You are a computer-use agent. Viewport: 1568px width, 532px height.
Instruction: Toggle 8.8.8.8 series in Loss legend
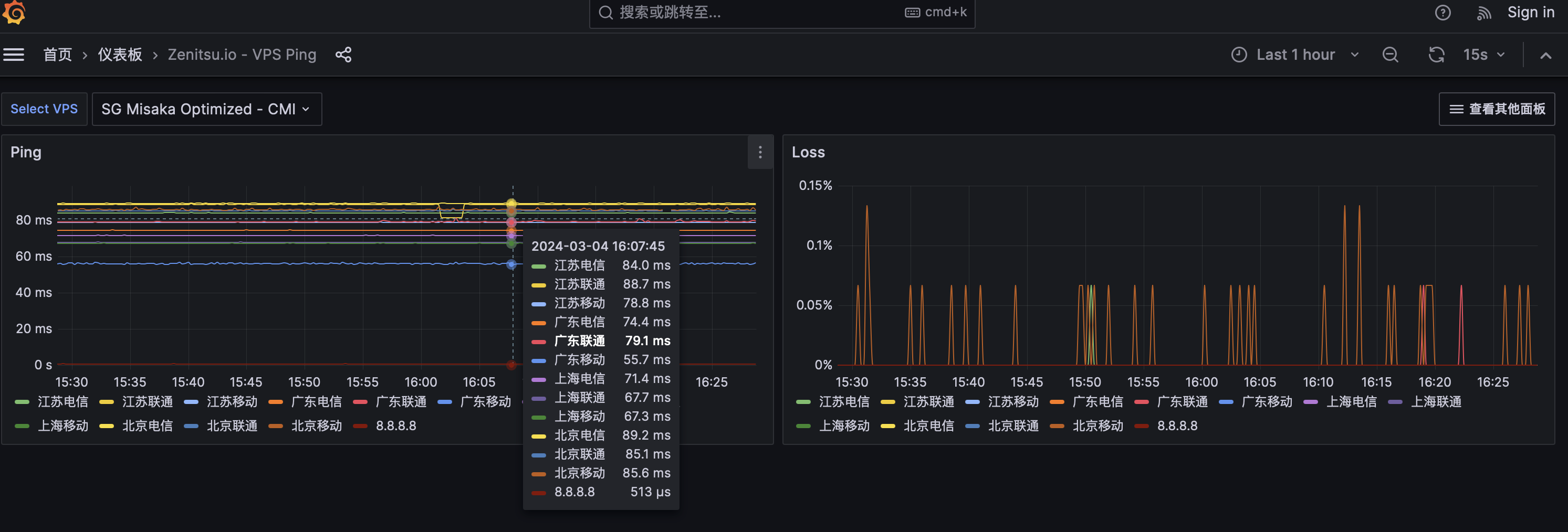1177,425
